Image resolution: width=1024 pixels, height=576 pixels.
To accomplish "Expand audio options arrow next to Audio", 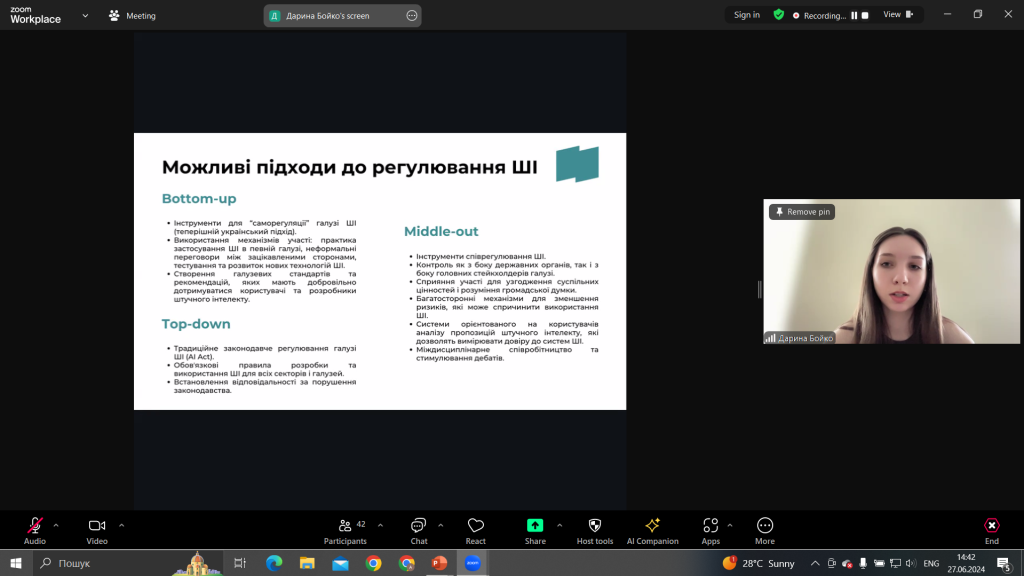I will [56, 525].
